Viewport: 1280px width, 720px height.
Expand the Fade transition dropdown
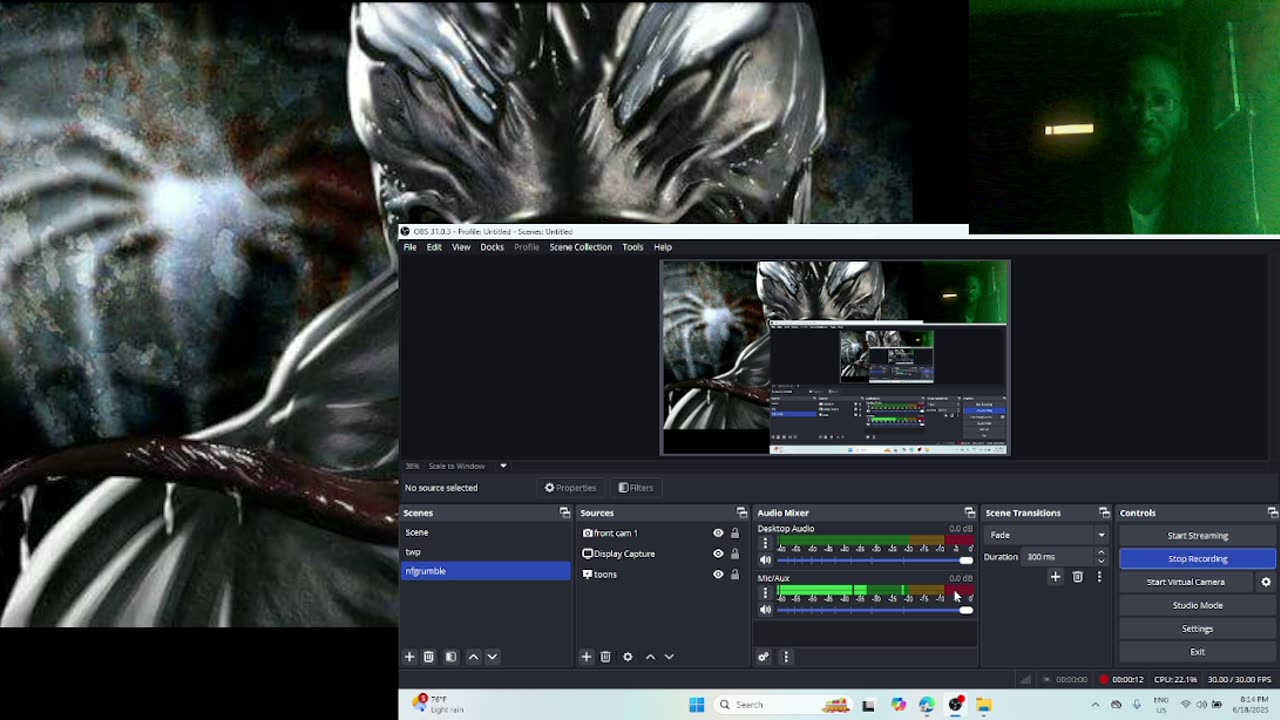pyautogui.click(x=1101, y=535)
